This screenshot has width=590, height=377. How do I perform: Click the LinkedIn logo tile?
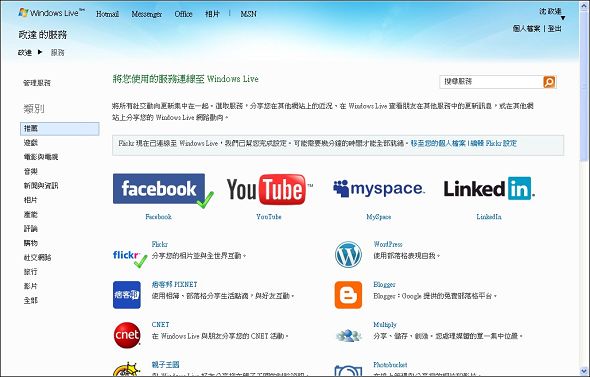[x=489, y=188]
